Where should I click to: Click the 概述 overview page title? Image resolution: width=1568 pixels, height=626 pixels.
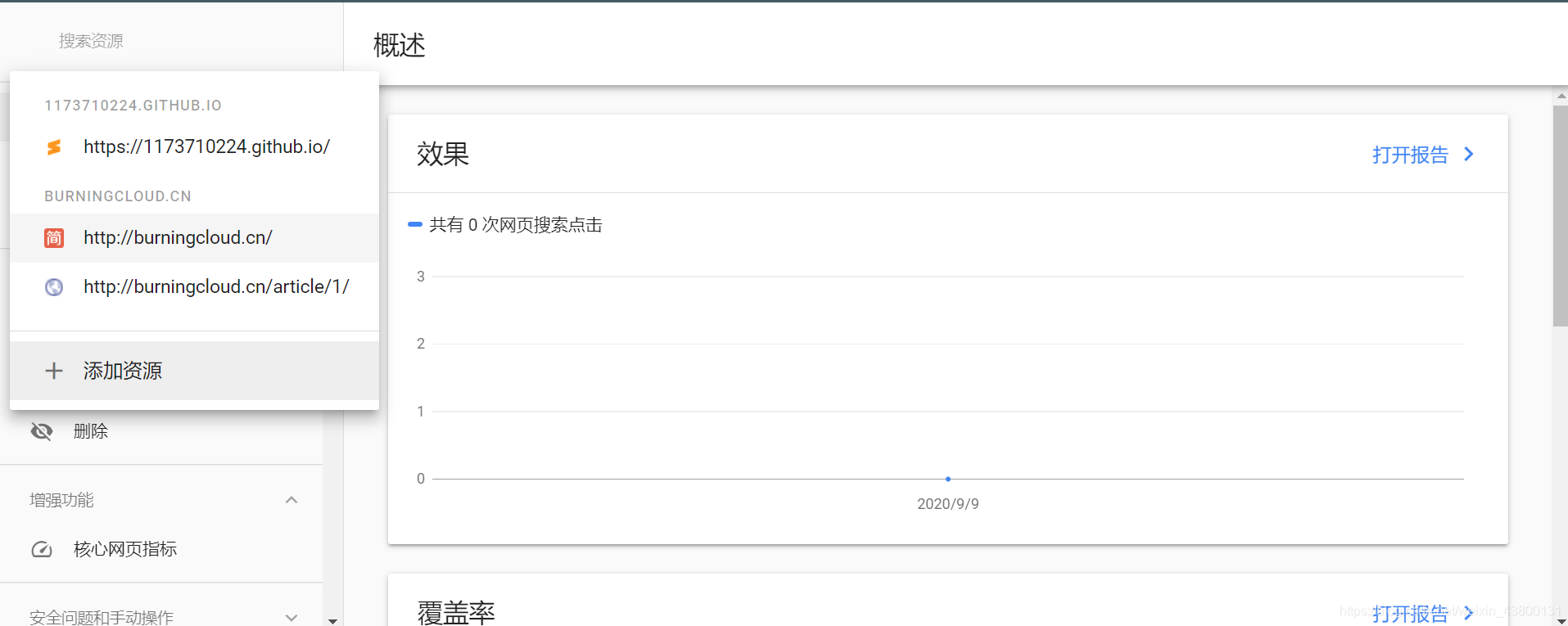tap(400, 45)
